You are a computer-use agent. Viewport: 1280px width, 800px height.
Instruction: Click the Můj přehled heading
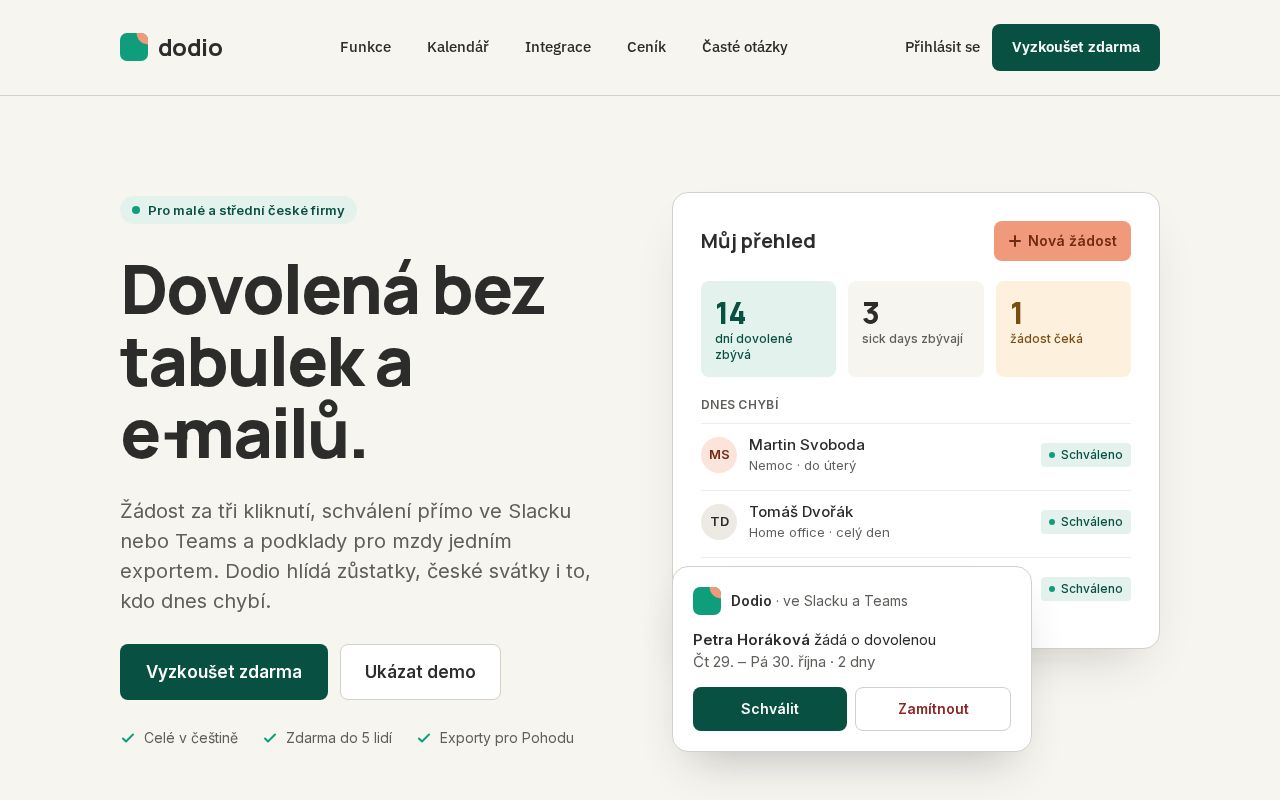(x=758, y=241)
